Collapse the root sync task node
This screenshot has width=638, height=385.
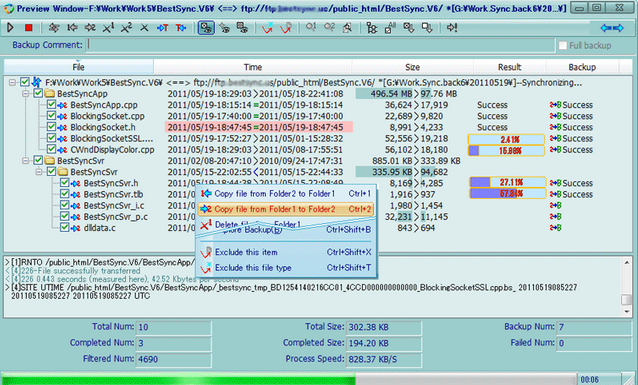[12, 83]
